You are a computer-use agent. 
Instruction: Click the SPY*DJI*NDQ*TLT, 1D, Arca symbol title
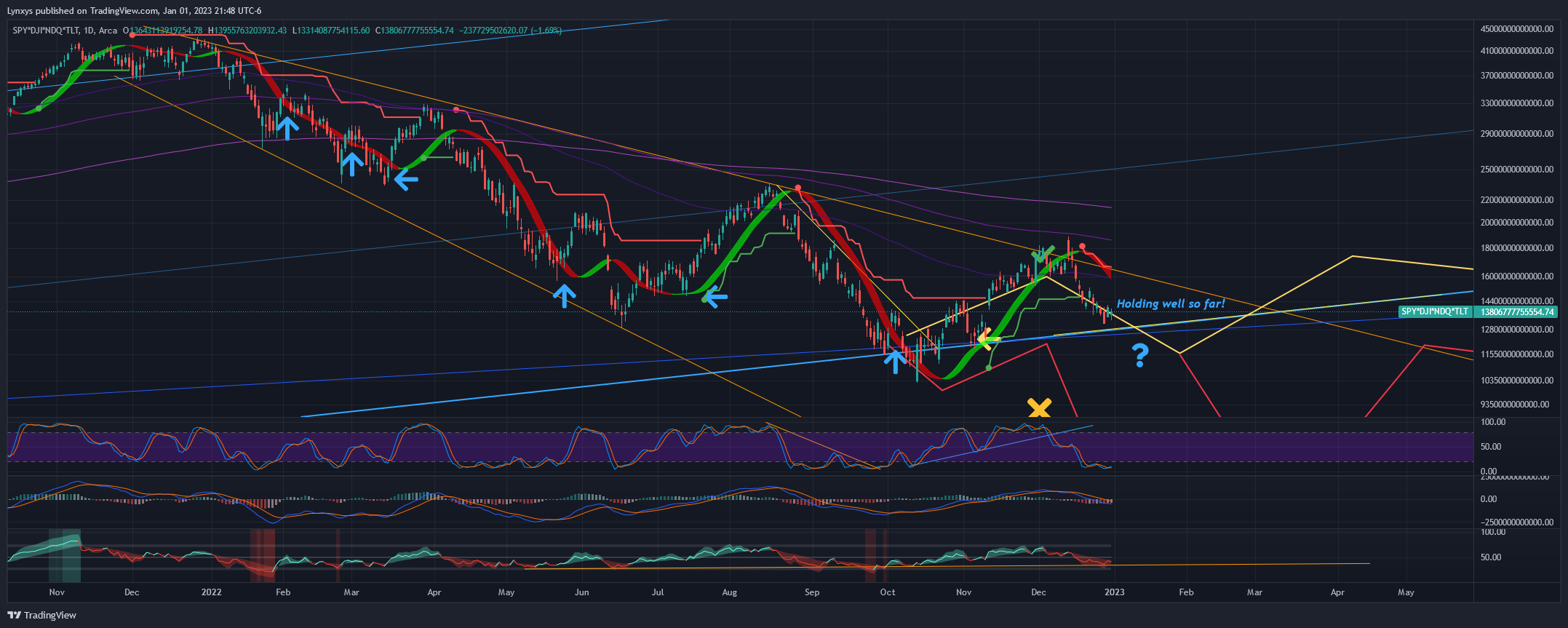pos(65,31)
